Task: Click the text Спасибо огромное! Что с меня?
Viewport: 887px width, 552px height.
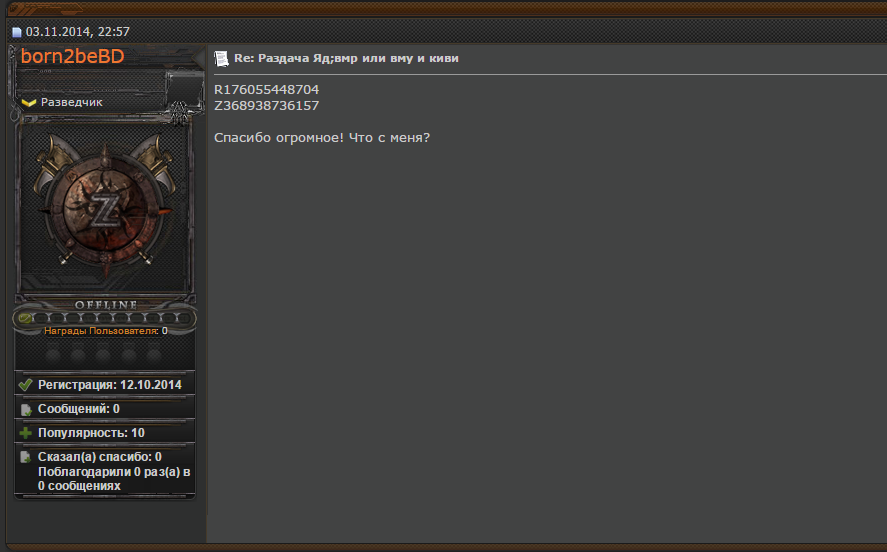Action: pos(322,137)
